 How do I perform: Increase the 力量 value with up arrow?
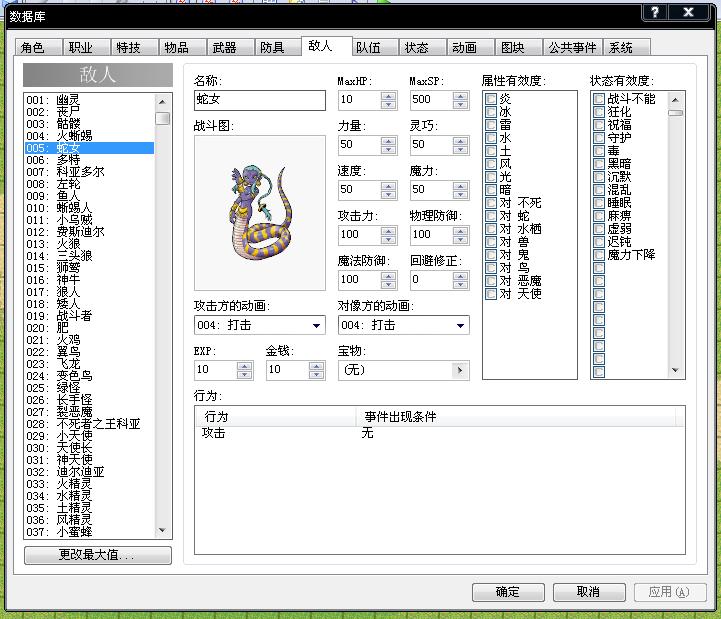(389, 141)
